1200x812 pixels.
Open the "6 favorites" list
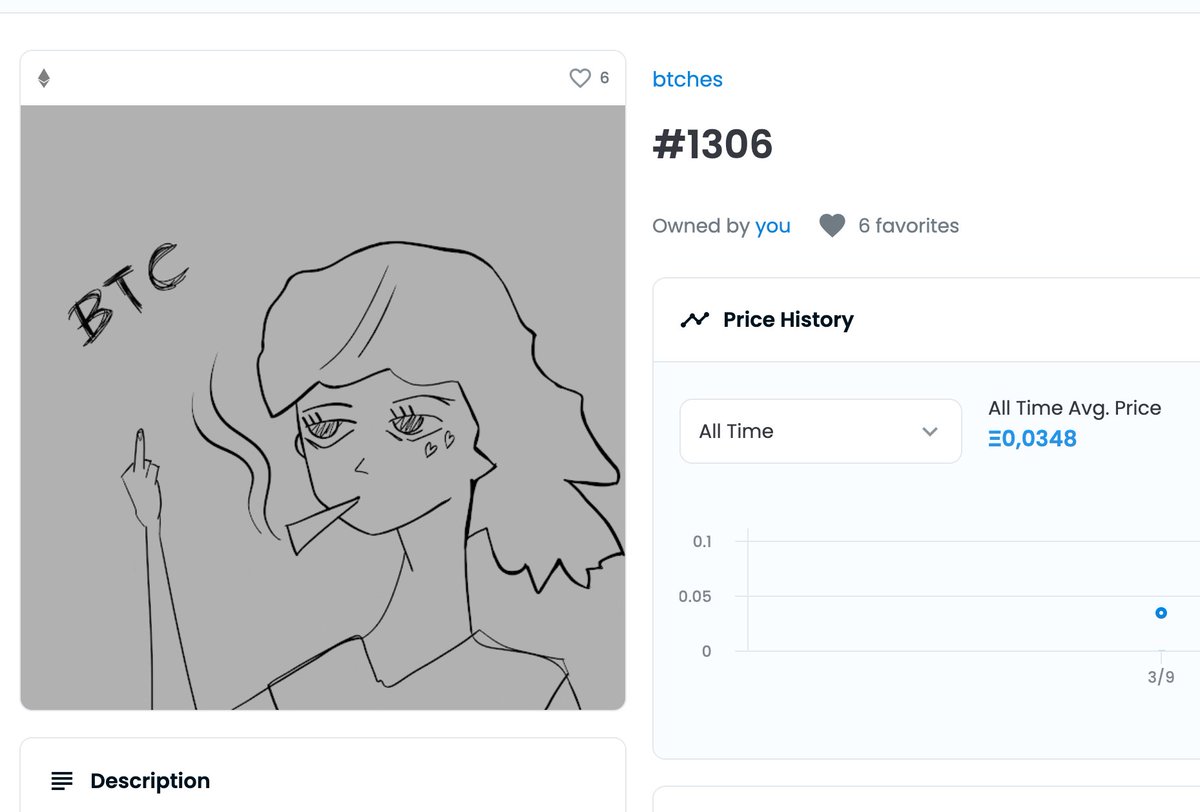click(908, 226)
